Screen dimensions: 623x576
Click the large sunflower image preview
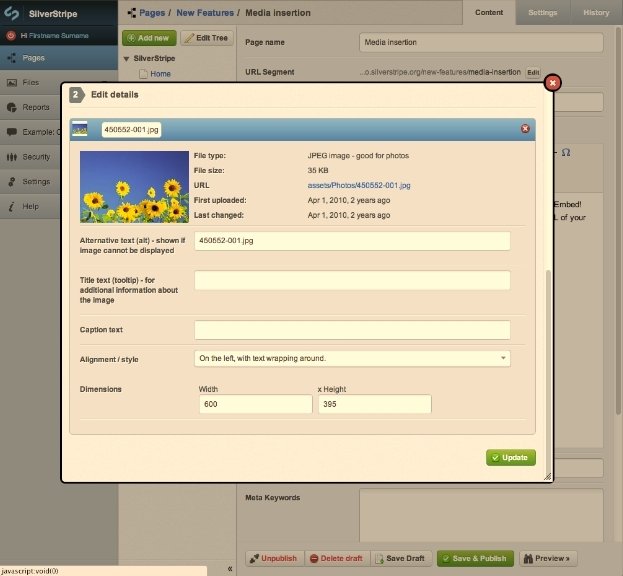coord(134,187)
